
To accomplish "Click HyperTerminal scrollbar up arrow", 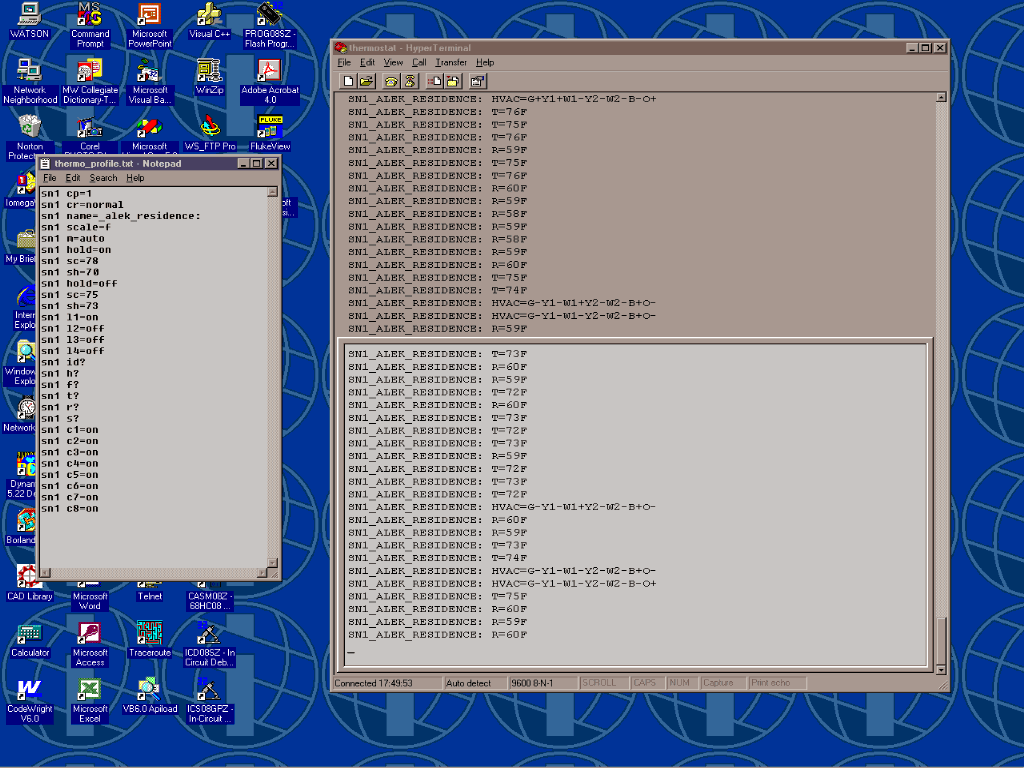I will (940, 98).
